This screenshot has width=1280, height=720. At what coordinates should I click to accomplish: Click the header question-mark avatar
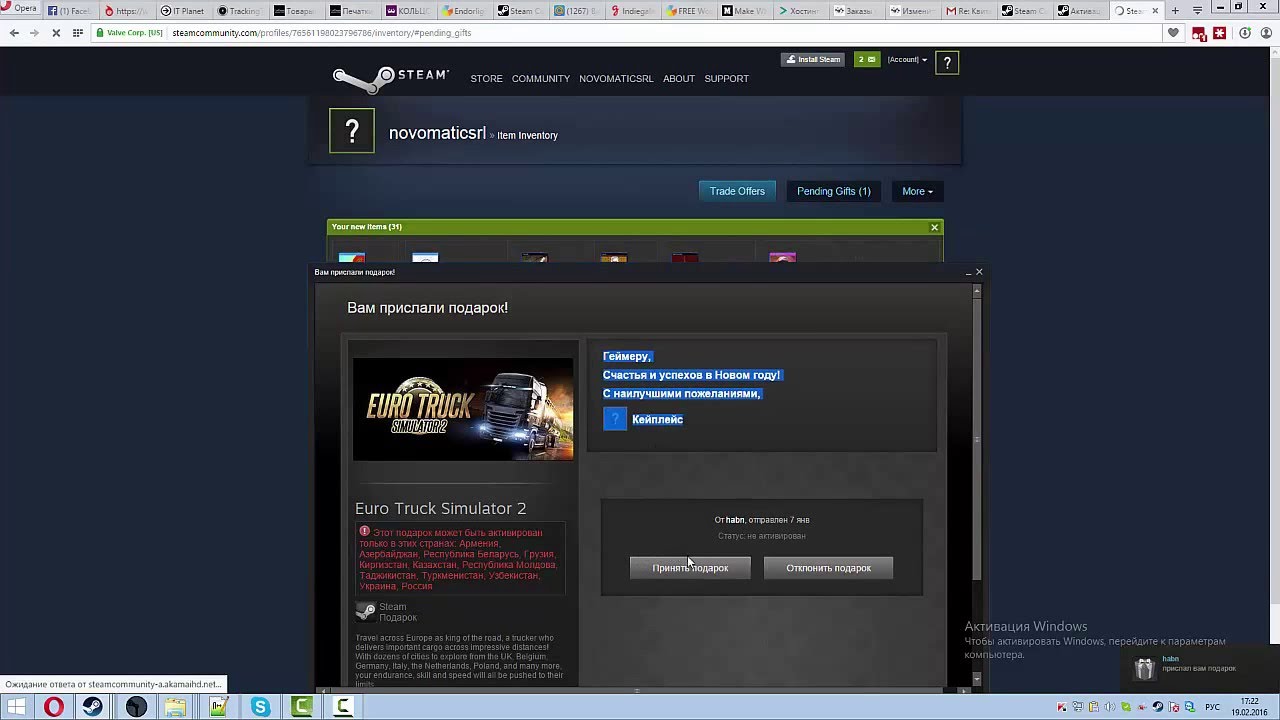click(x=947, y=63)
